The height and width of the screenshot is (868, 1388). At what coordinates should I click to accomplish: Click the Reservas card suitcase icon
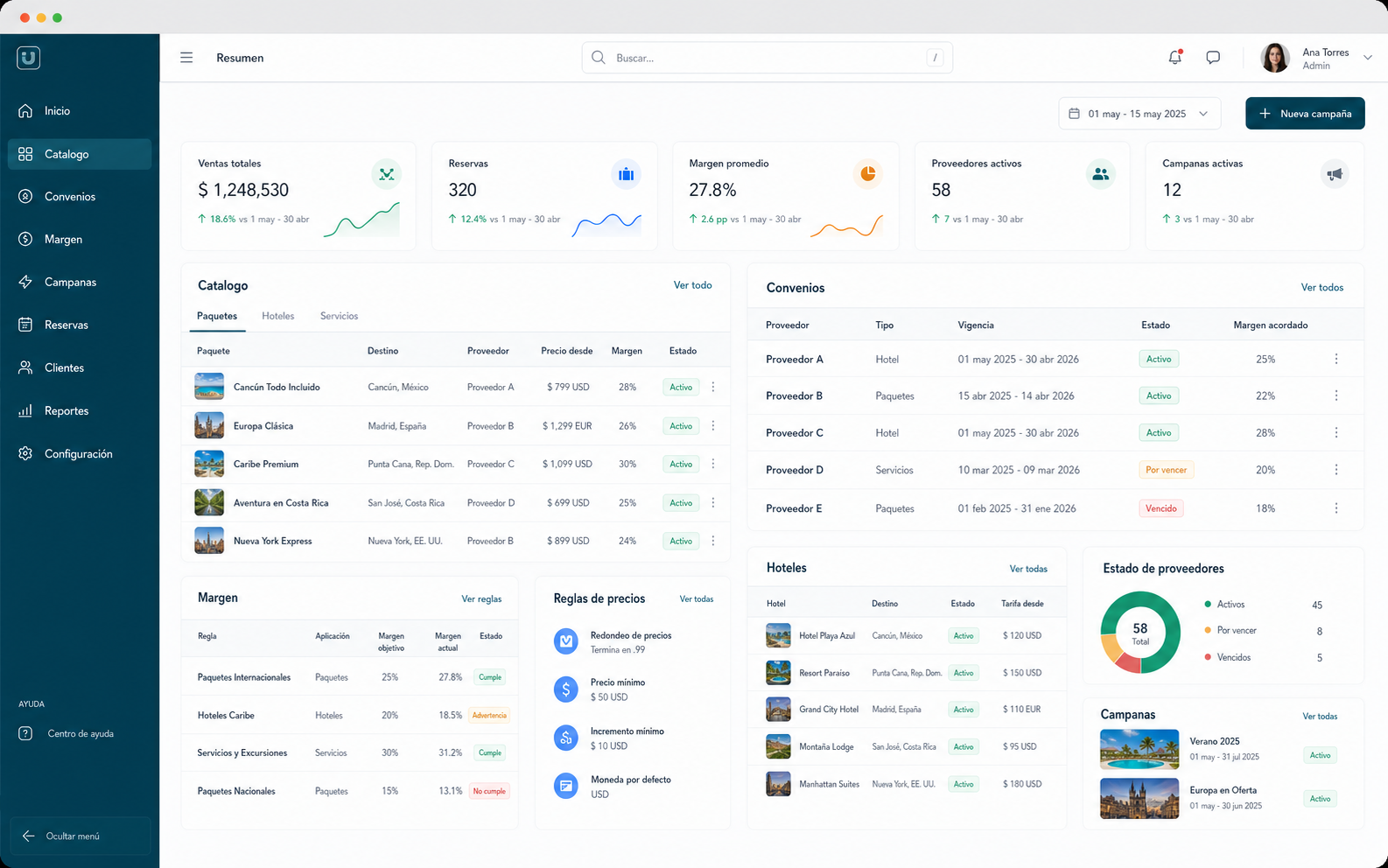pos(626,174)
